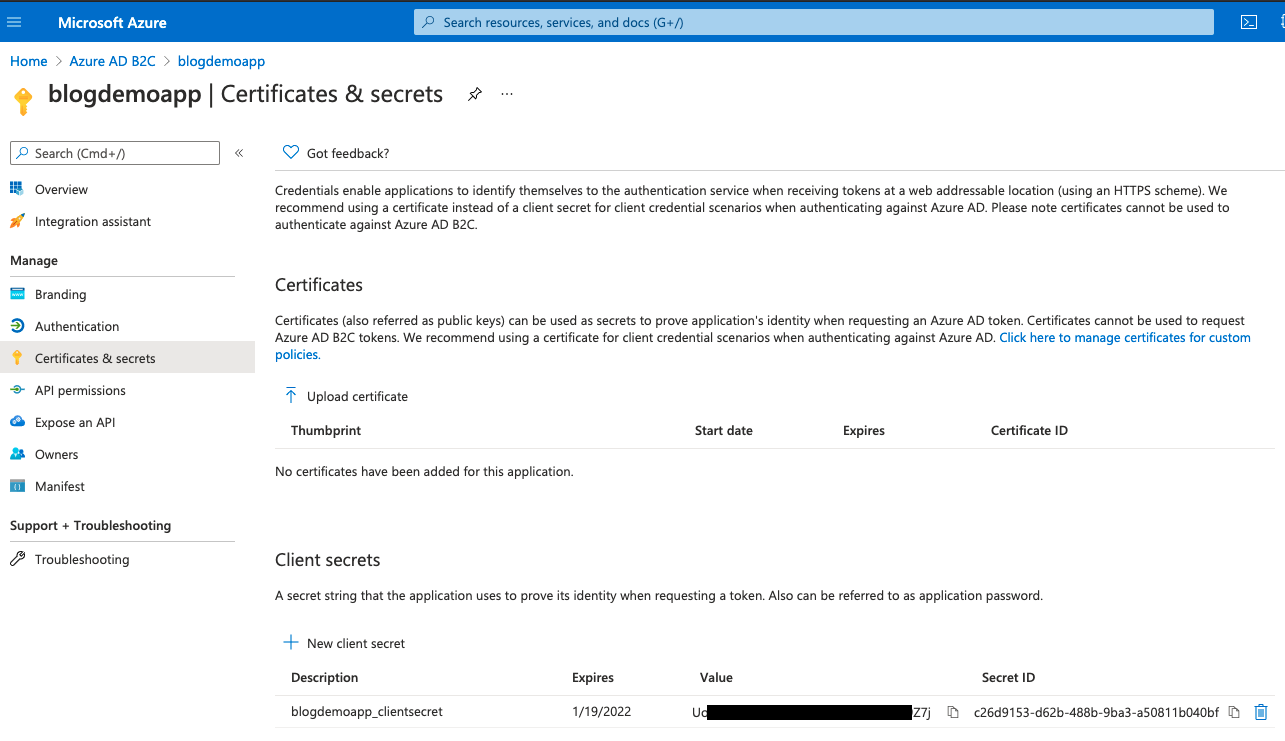Click the Certificates section heading
The height and width of the screenshot is (741, 1285).
point(319,285)
